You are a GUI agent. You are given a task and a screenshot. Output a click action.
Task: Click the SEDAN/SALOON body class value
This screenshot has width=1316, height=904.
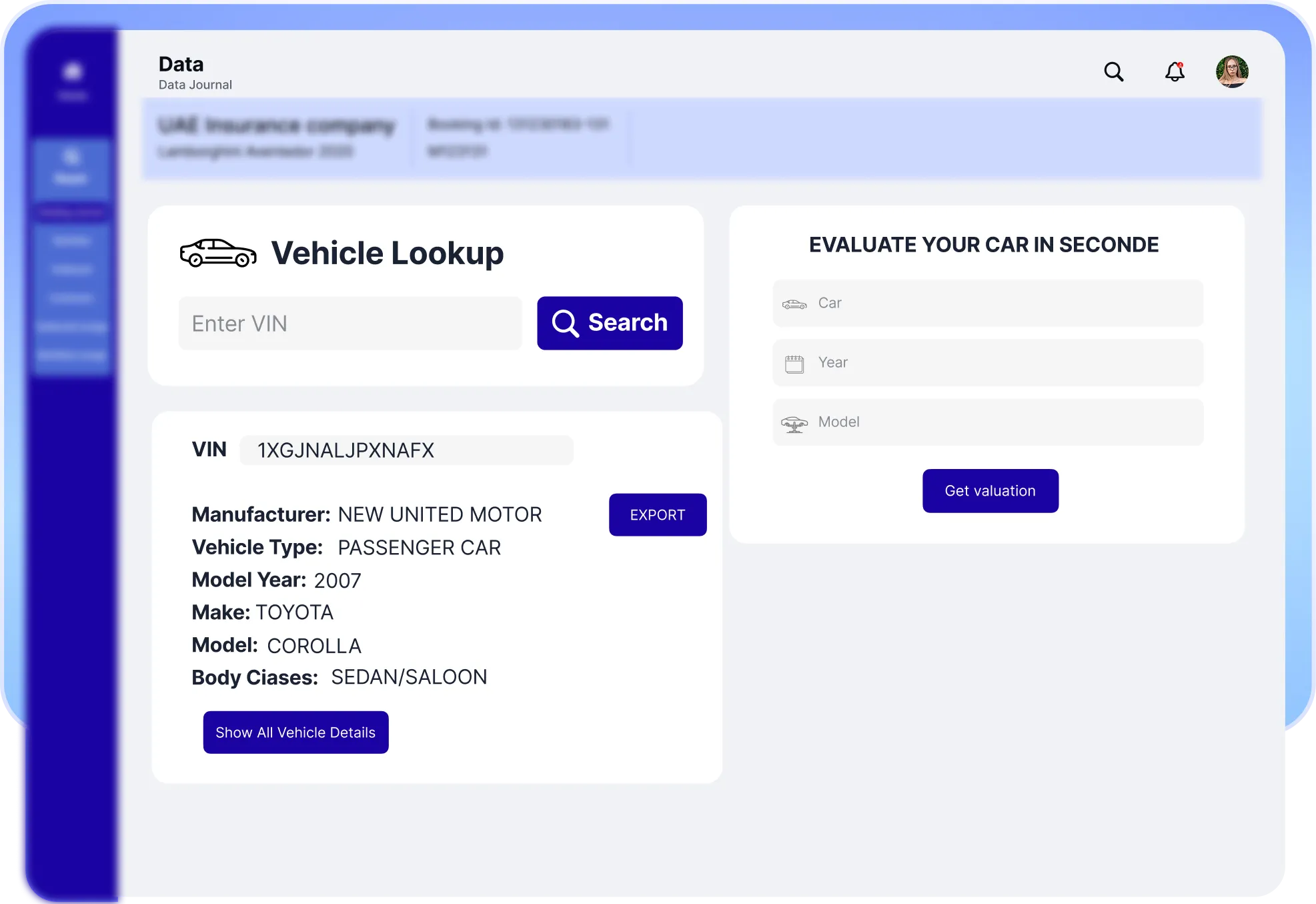409,677
